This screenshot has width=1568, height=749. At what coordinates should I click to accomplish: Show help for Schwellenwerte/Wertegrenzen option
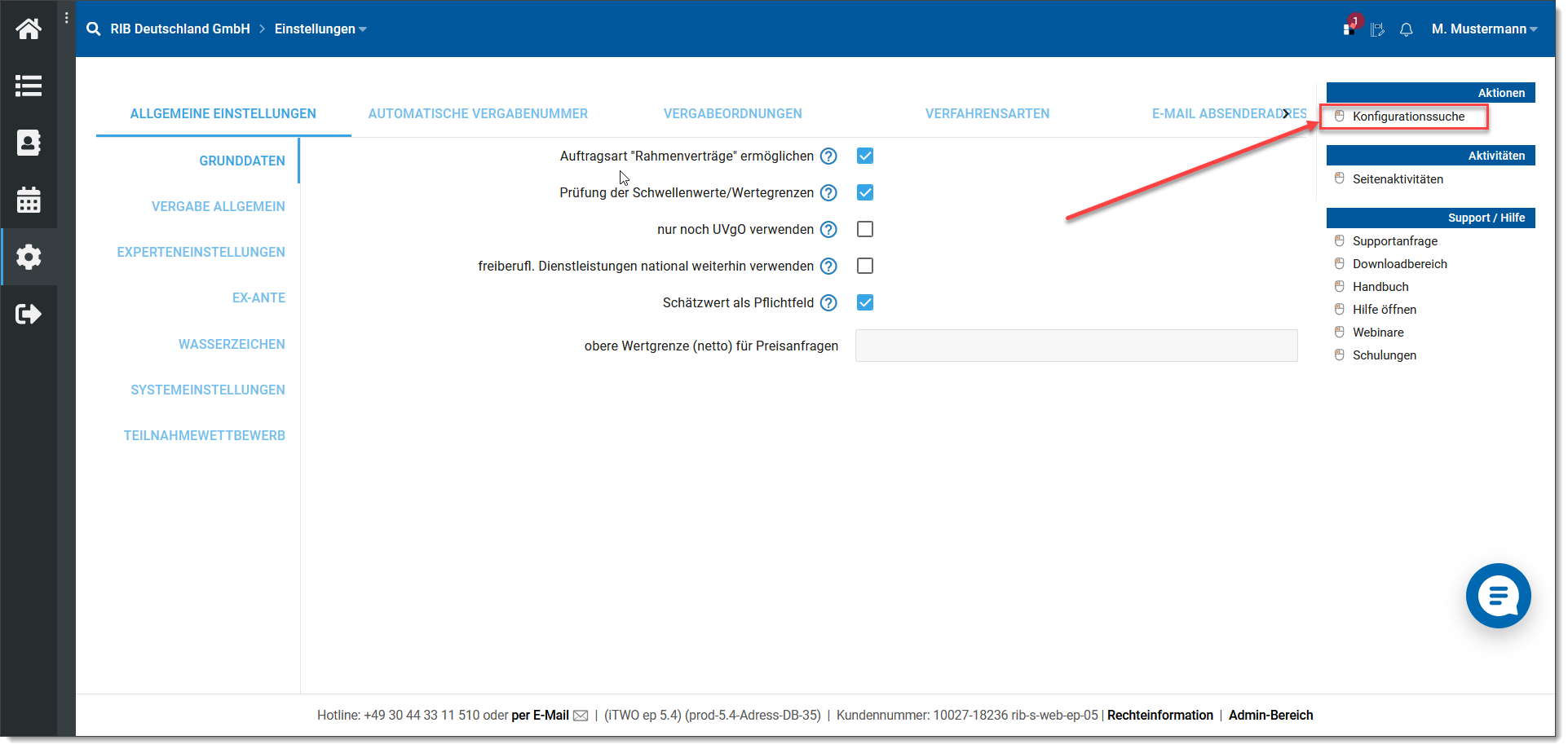pyautogui.click(x=828, y=192)
